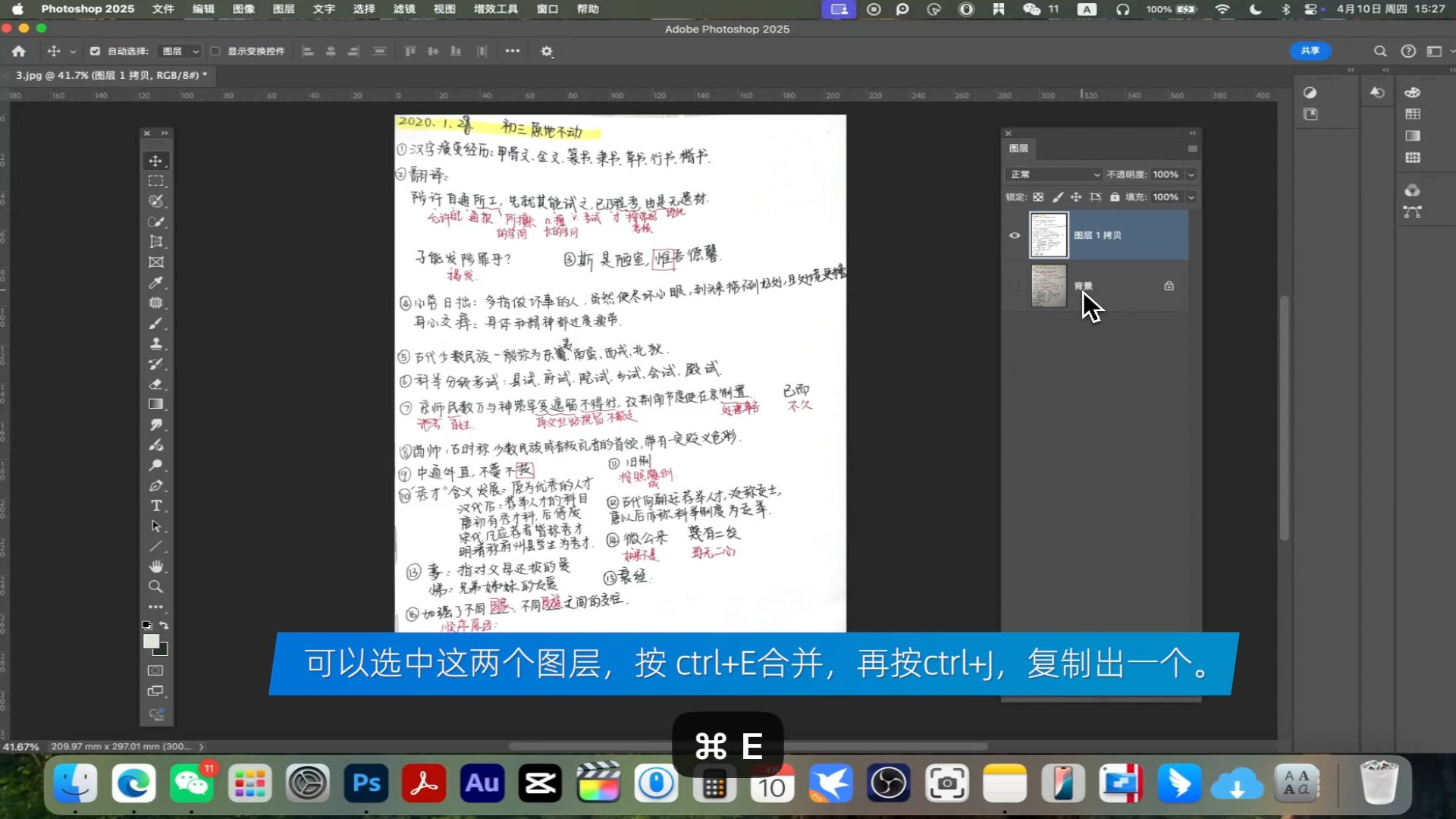Click the 41.67% zoom level field

(21, 747)
